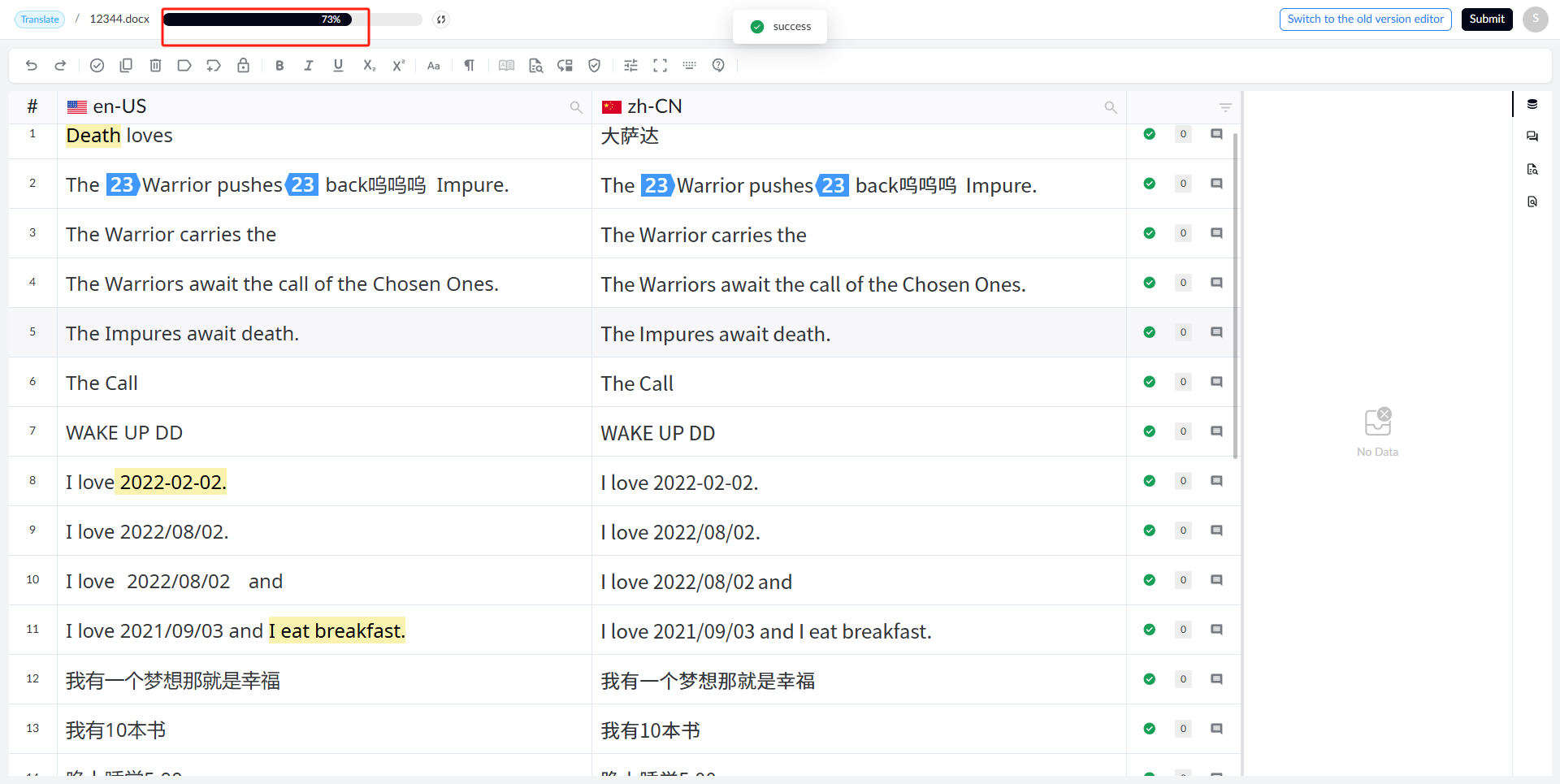The height and width of the screenshot is (784, 1560).
Task: Redo the last action
Action: (x=60, y=66)
